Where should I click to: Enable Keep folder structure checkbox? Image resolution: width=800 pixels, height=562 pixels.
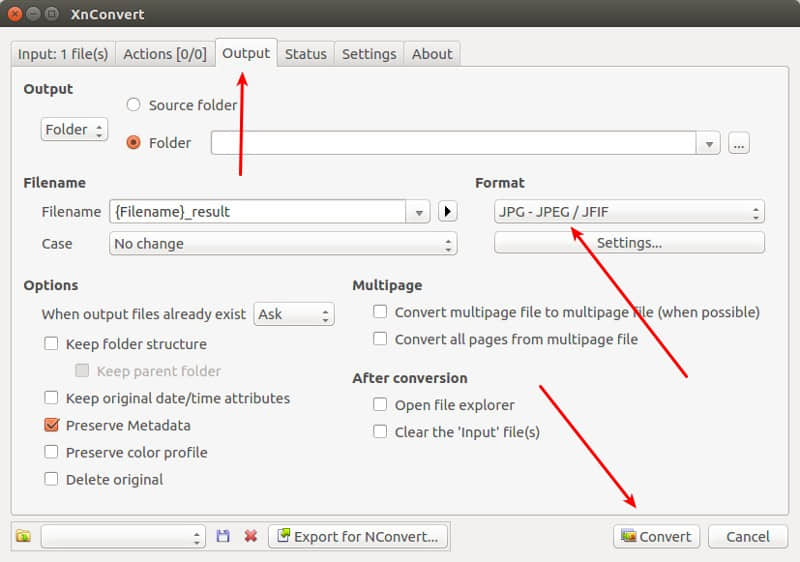click(52, 344)
